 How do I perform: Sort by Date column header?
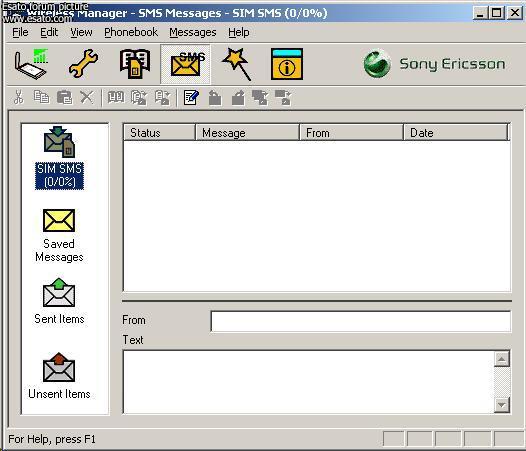click(x=456, y=133)
